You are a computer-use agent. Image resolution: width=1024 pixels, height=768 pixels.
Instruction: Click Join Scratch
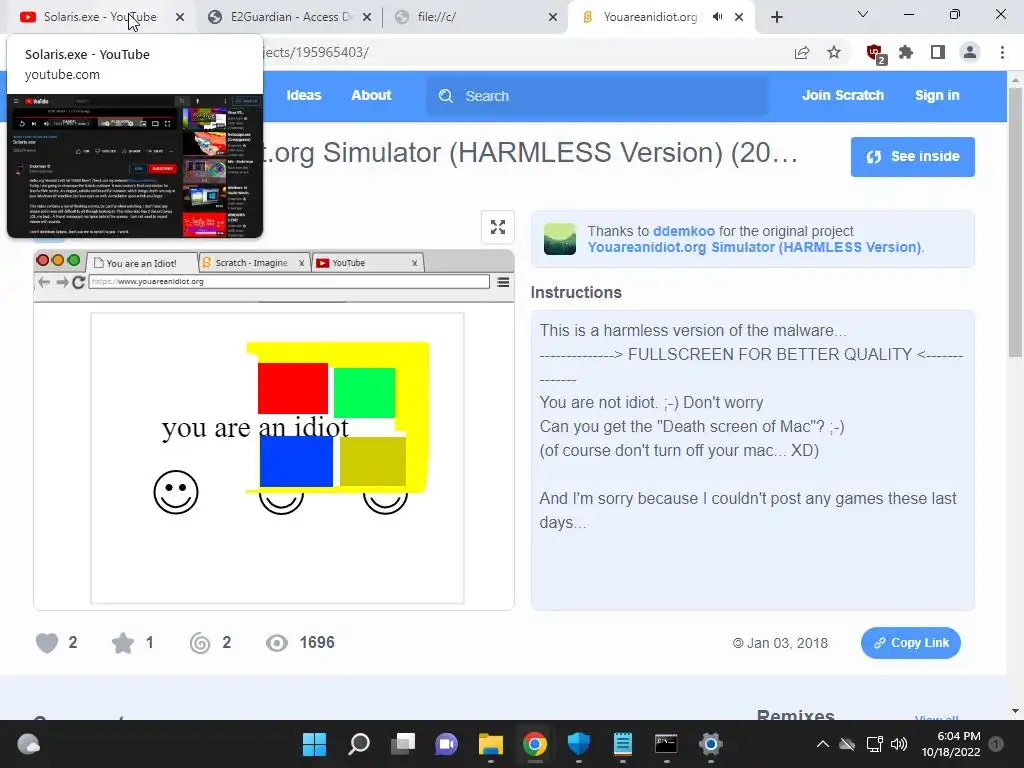tap(842, 95)
